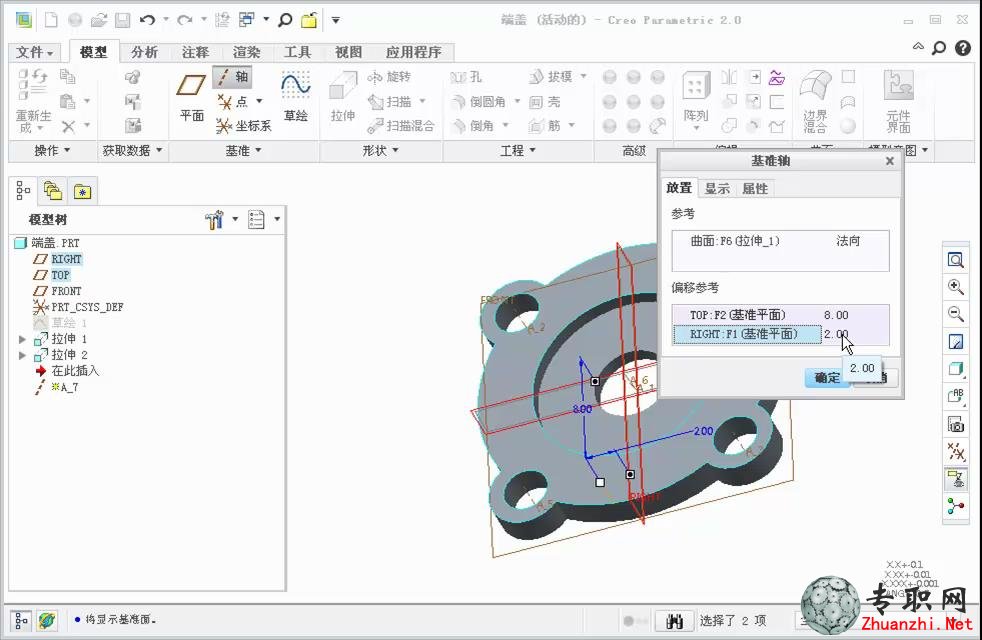The image size is (982, 640).
Task: Open the 形状 group dropdown
Action: 380,150
